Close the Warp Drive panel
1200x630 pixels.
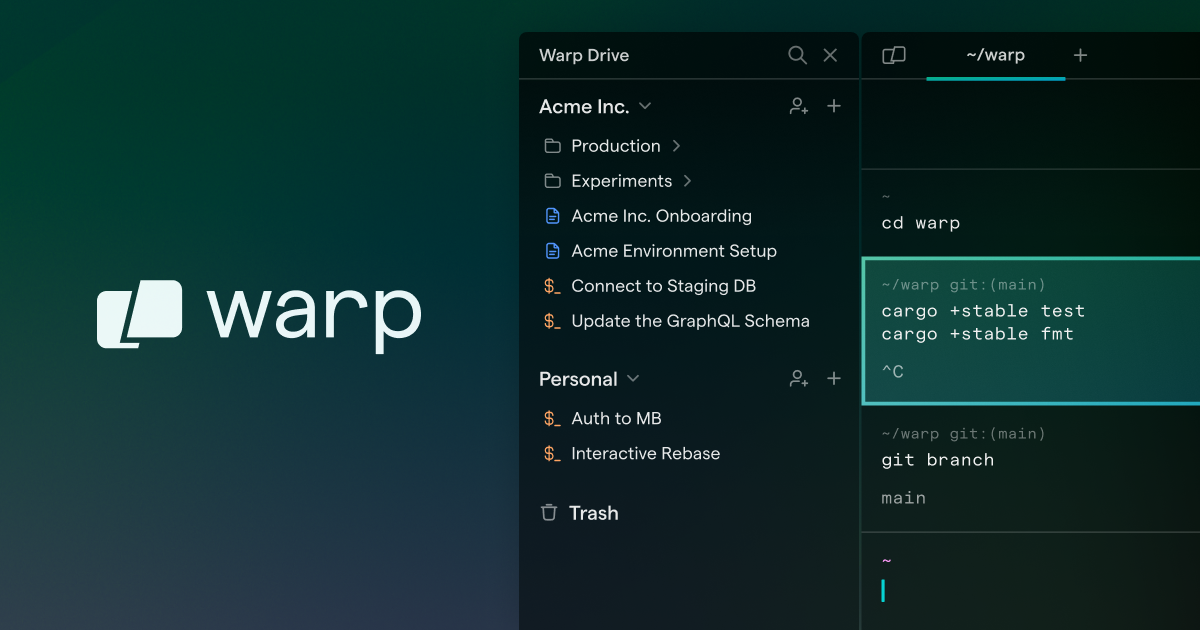[x=830, y=55]
